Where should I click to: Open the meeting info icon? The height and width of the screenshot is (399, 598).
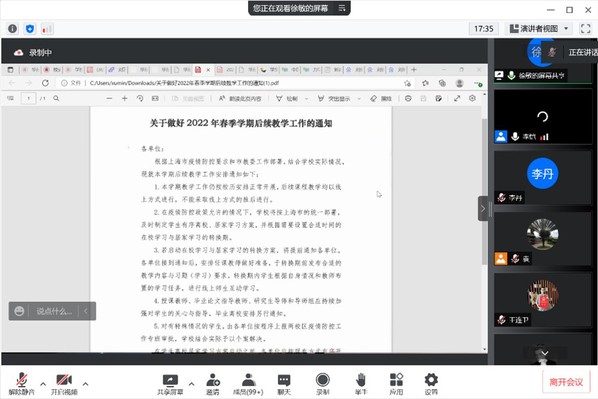[12, 29]
